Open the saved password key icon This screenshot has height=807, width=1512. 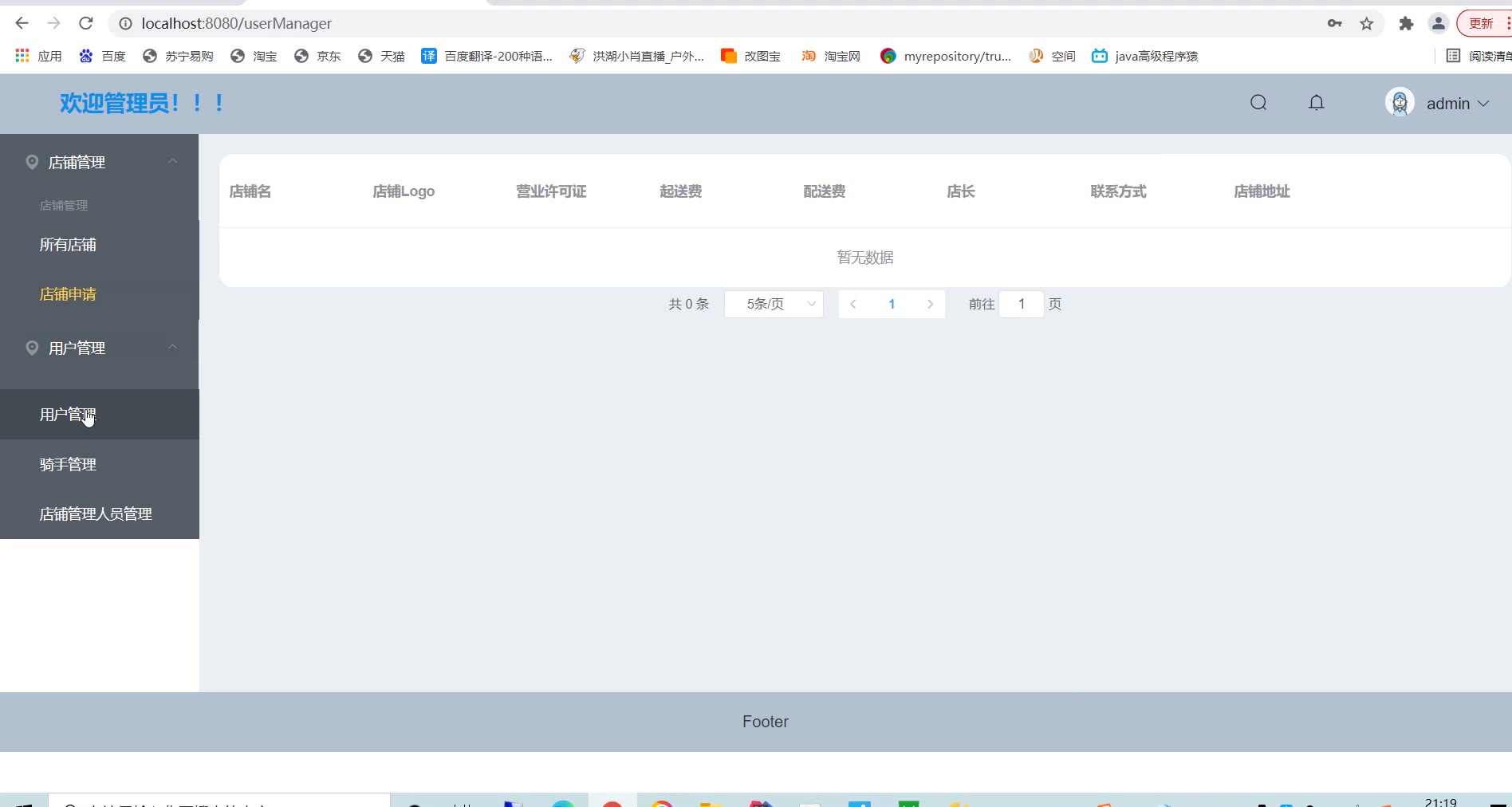(x=1334, y=24)
